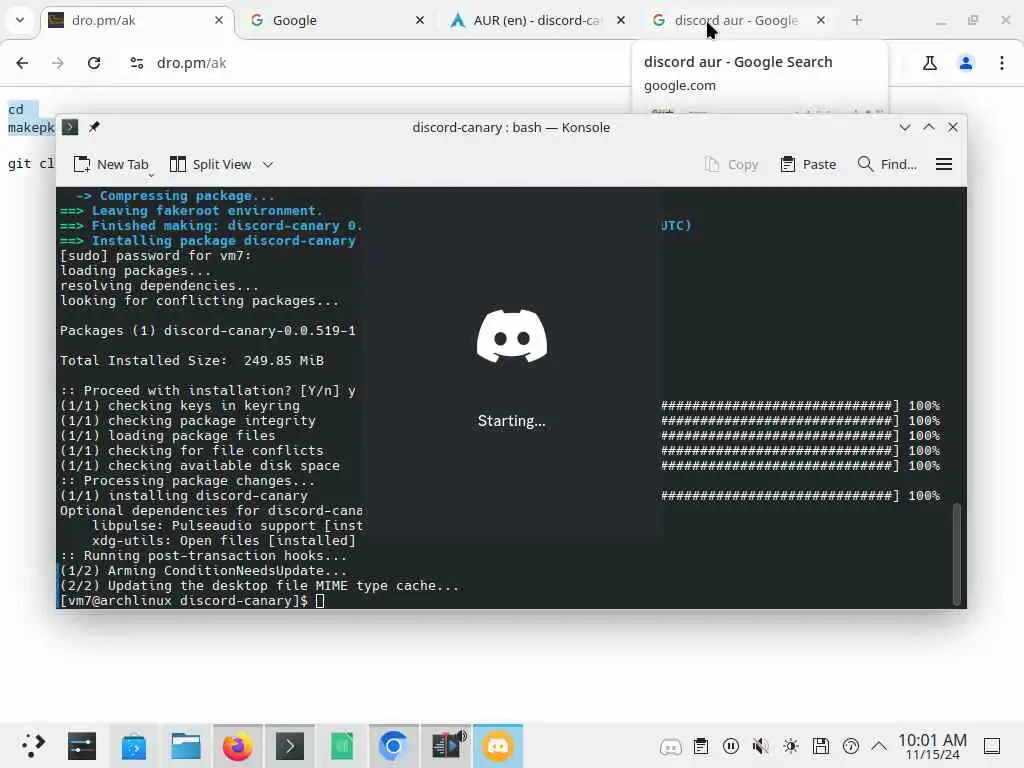
Task: Open site information icon in address bar
Action: click(x=136, y=63)
